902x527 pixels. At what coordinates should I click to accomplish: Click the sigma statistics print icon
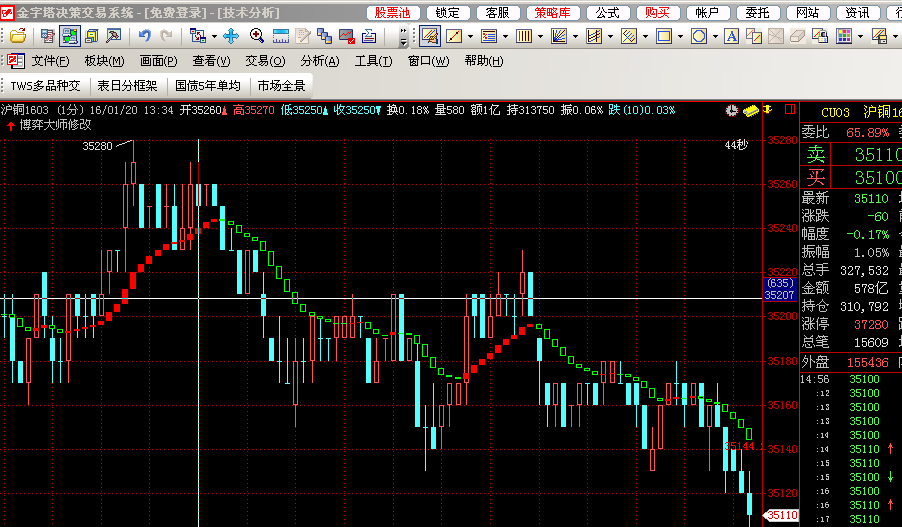[369, 36]
